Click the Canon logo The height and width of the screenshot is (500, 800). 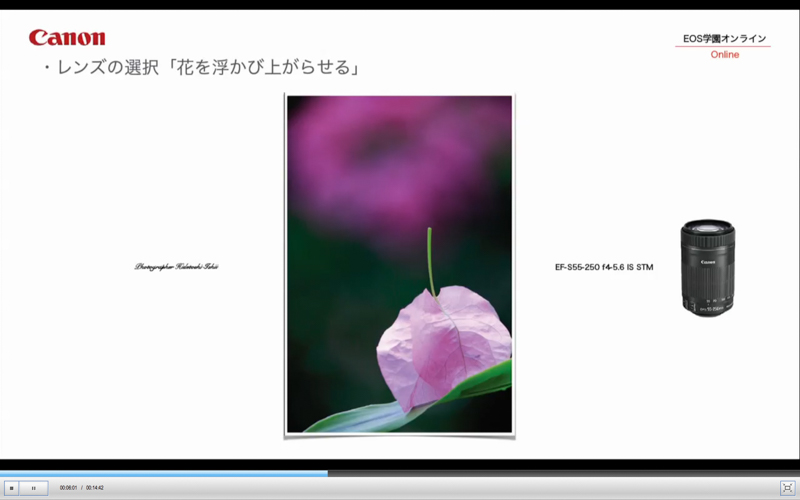[x=67, y=37]
